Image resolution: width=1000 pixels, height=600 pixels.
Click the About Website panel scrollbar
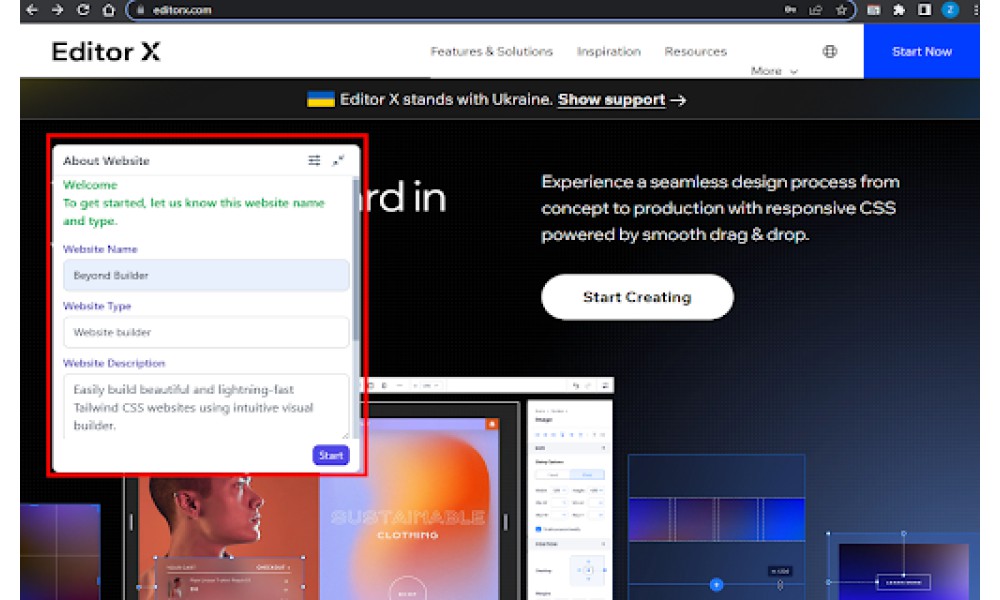355,261
